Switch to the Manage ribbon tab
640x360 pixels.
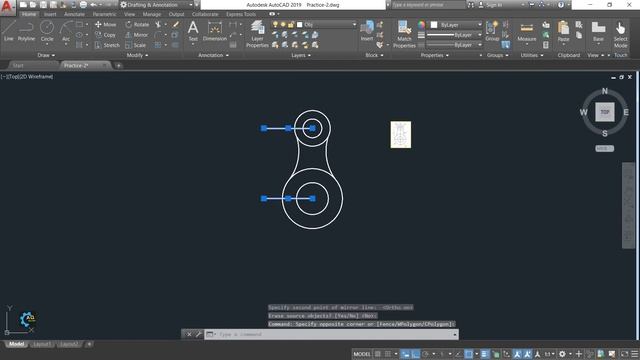coord(152,14)
